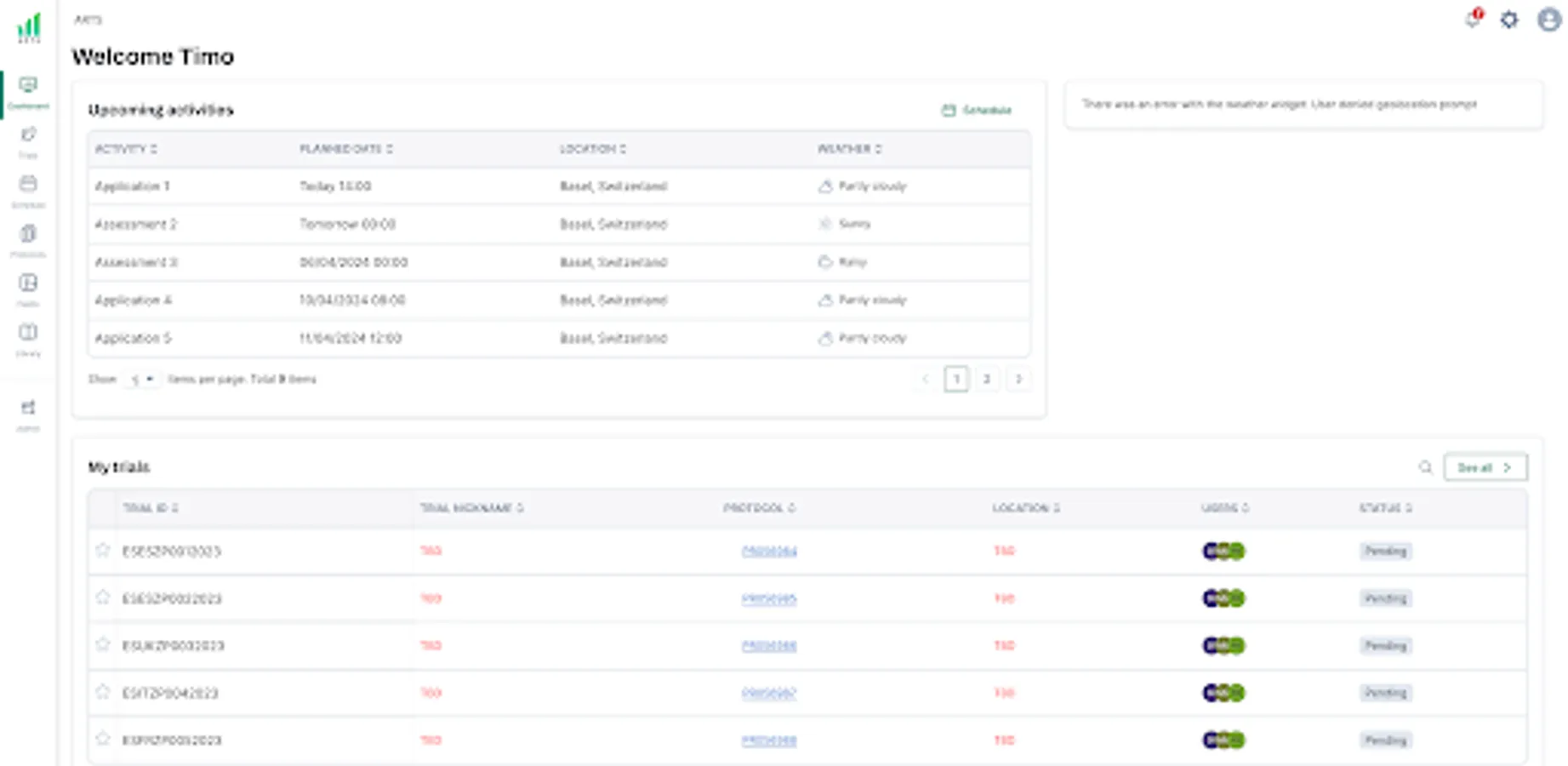1568x766 pixels.
Task: Open the Dashboard section in the sidebar
Action: pos(28,89)
